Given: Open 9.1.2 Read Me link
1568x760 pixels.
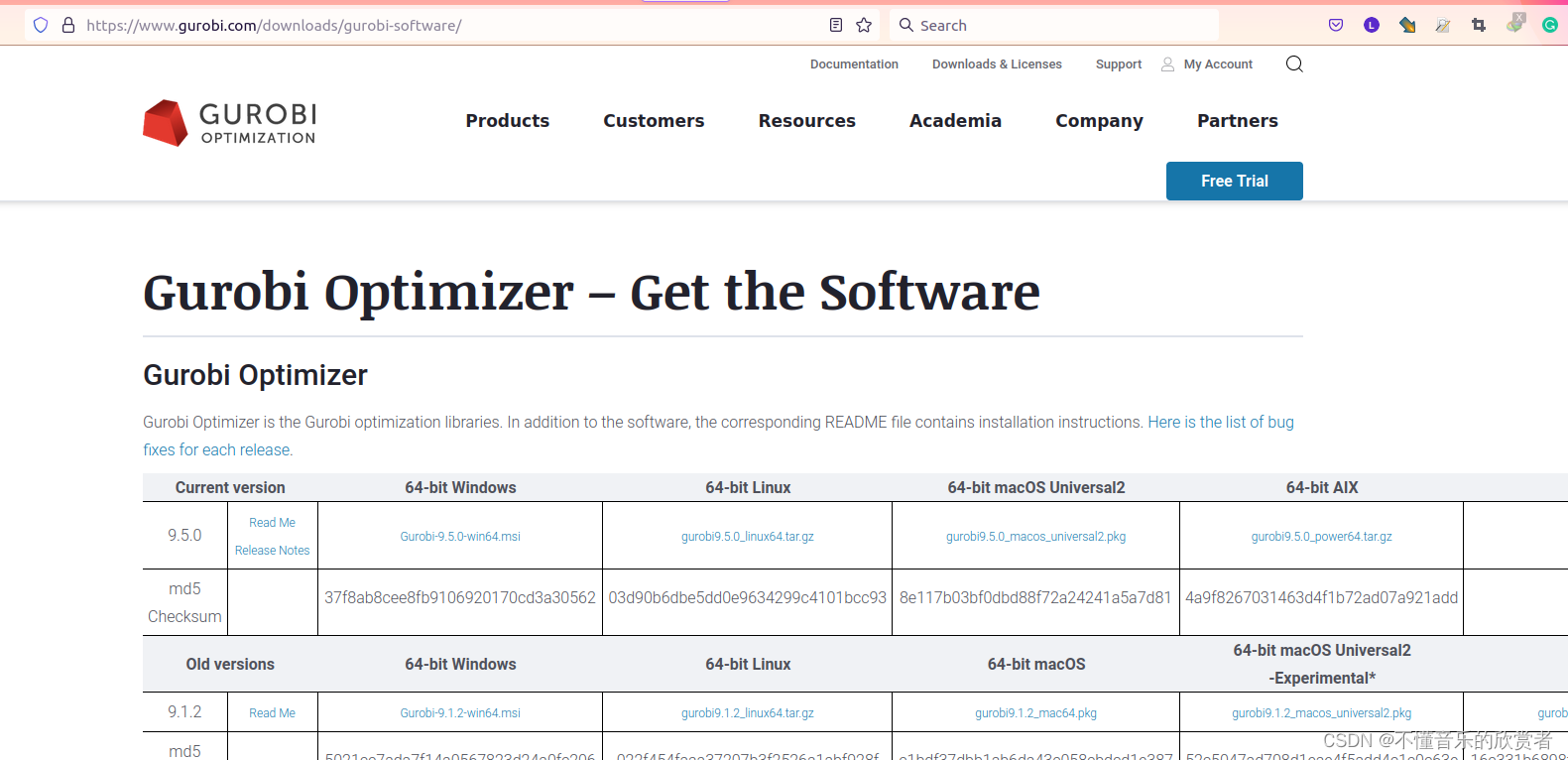Looking at the screenshot, I should coord(272,713).
